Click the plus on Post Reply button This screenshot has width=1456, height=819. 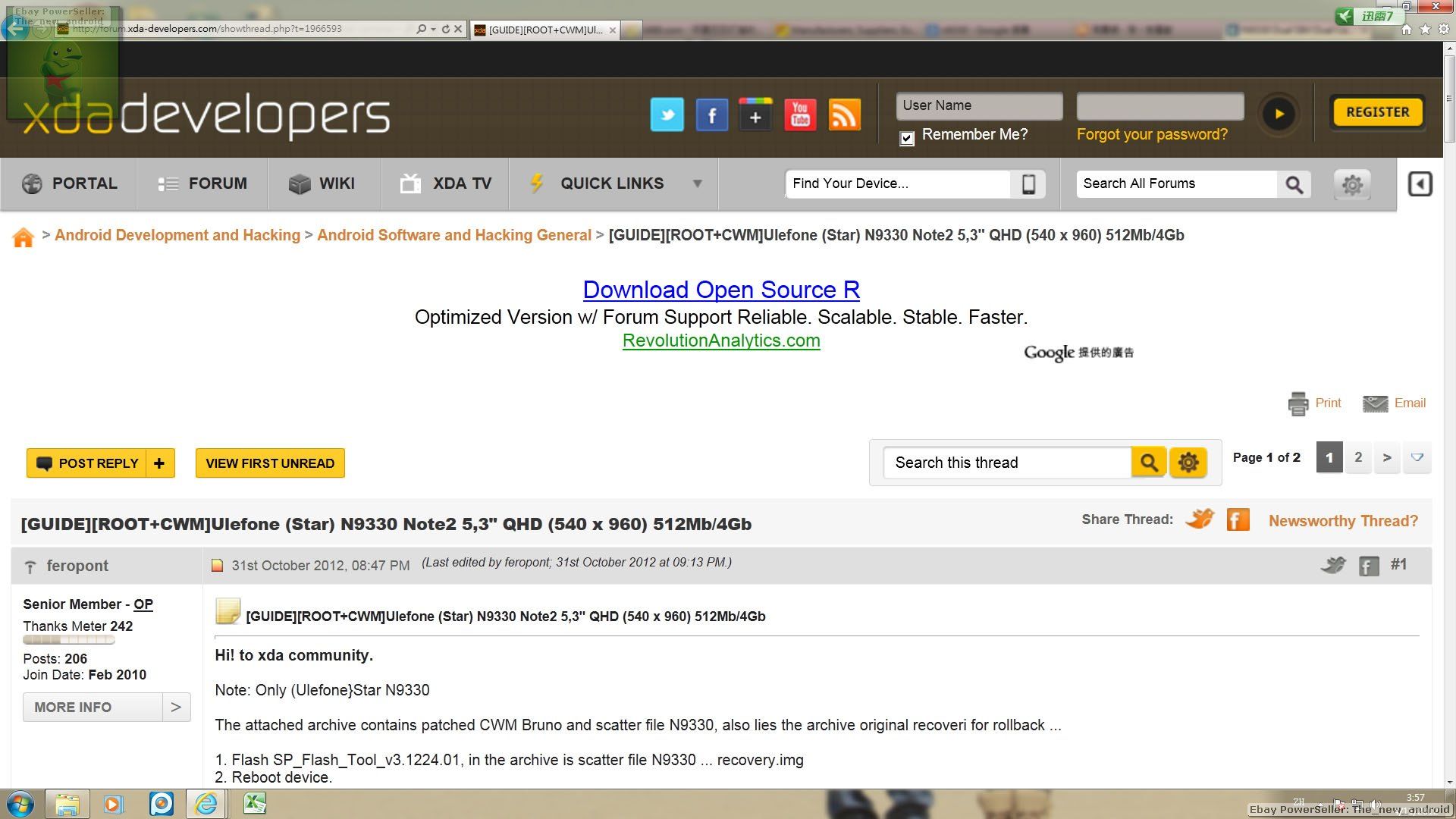[159, 463]
